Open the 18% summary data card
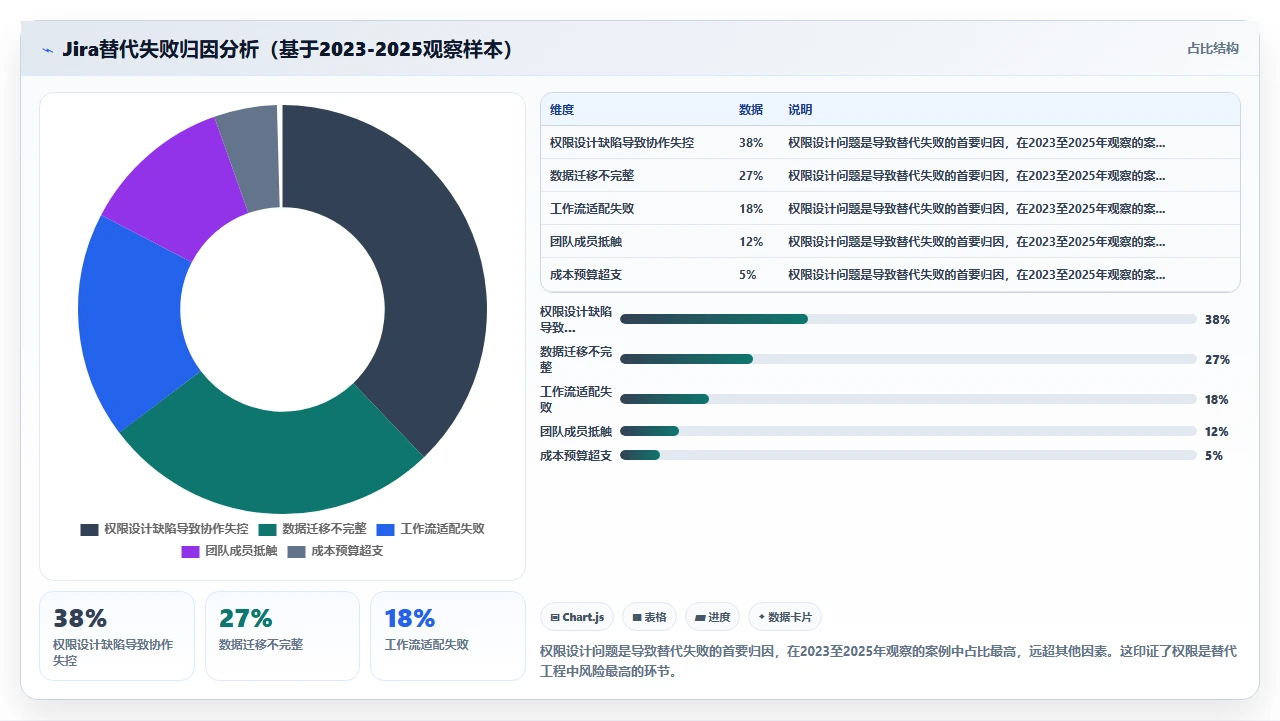 (448, 636)
